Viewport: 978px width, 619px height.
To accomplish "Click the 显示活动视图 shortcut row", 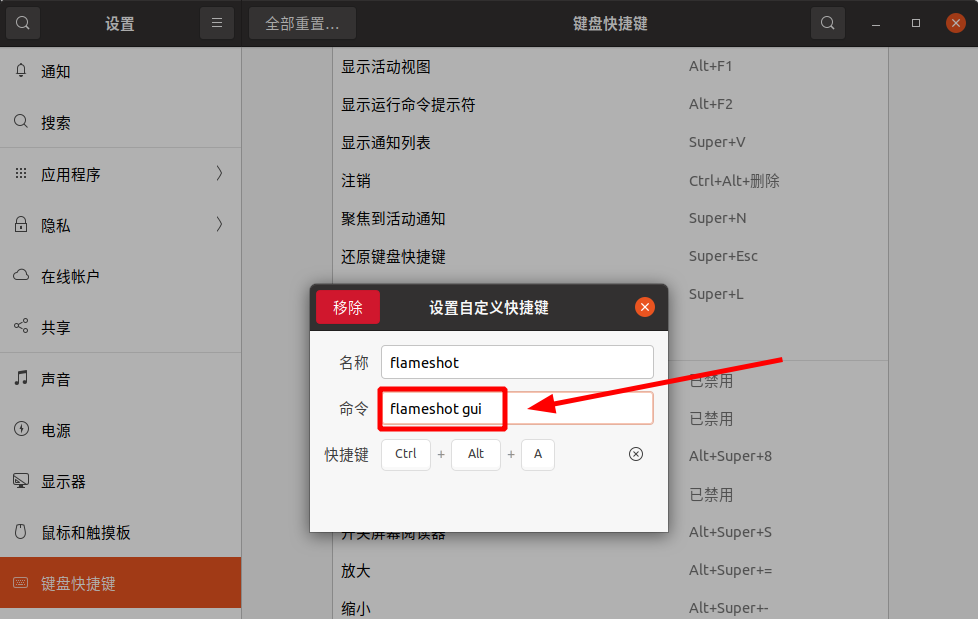I will click(x=610, y=66).
